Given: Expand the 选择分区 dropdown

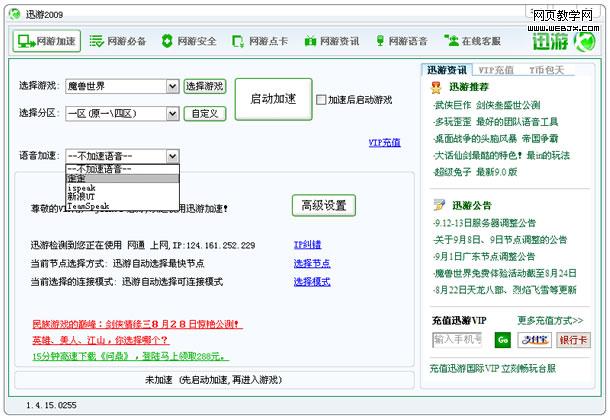Looking at the screenshot, I should 172,113.
